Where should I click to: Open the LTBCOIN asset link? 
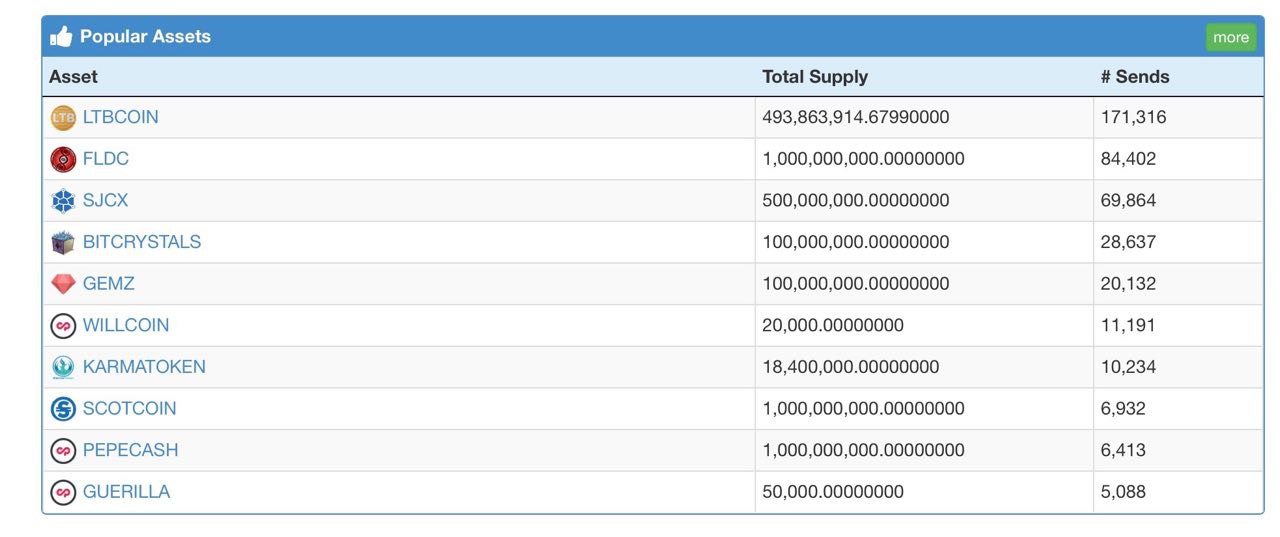pos(120,117)
